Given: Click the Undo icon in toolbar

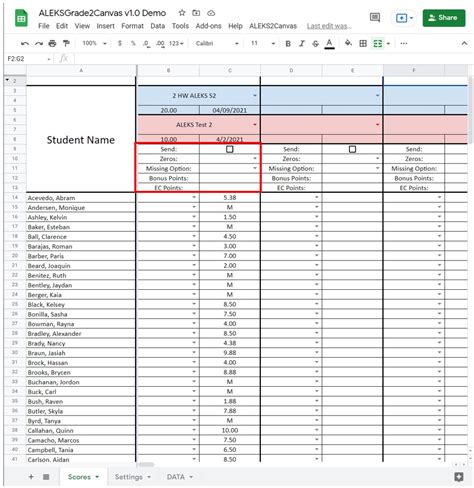Looking at the screenshot, I should pyautogui.click(x=25, y=43).
